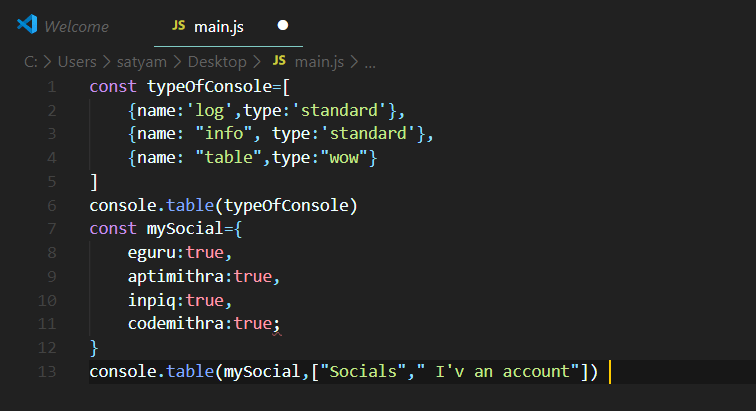Click the mySocial variable name on line 7
The height and width of the screenshot is (411, 756).
click(x=185, y=228)
